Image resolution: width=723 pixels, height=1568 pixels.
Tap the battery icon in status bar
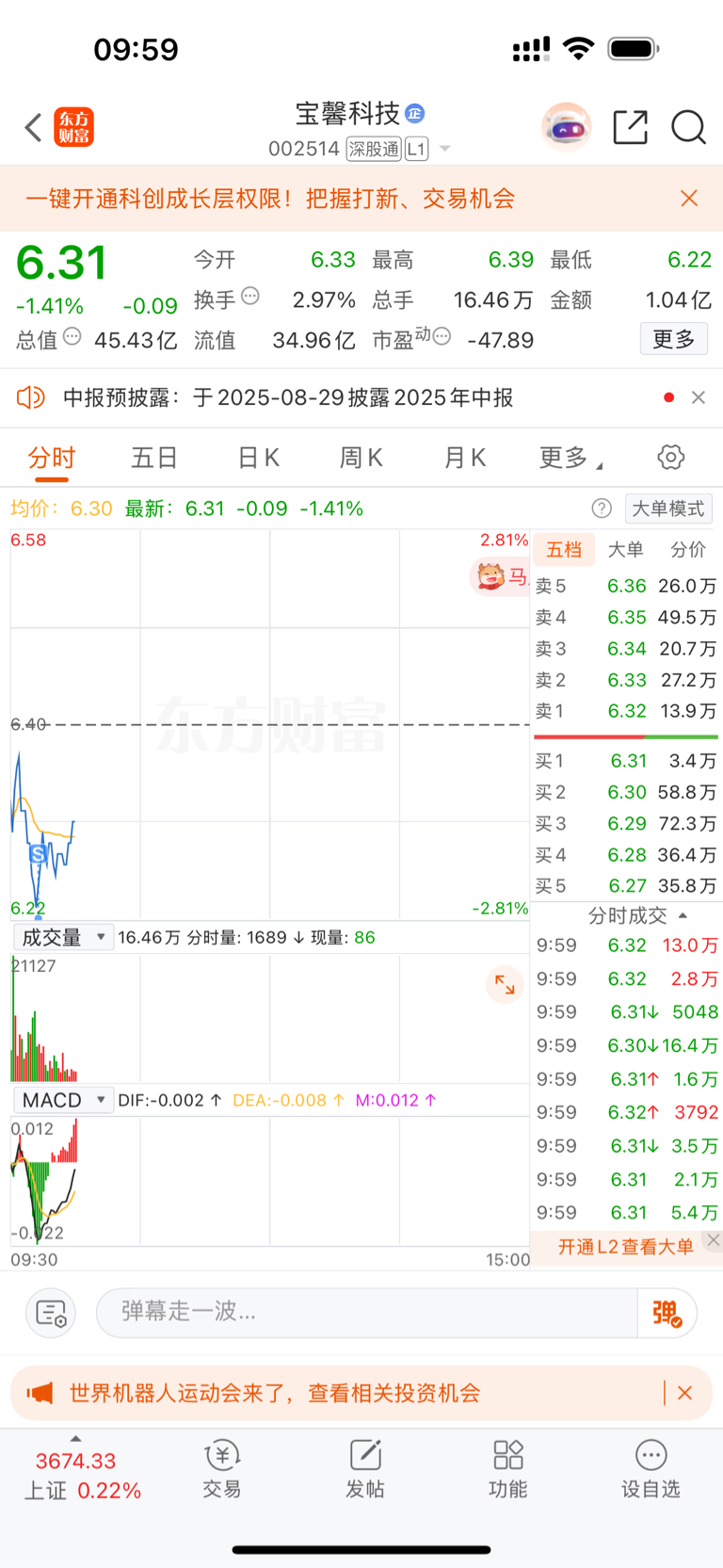[x=634, y=48]
